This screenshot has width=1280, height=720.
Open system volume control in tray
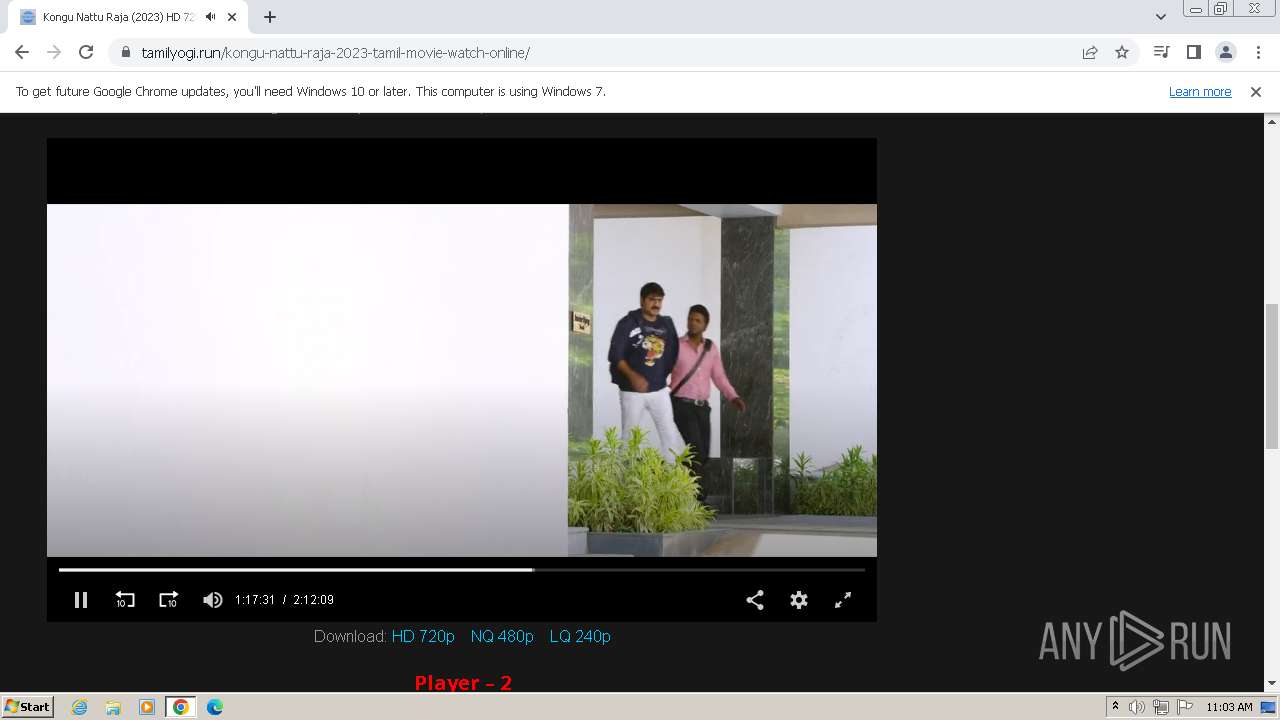(1137, 707)
